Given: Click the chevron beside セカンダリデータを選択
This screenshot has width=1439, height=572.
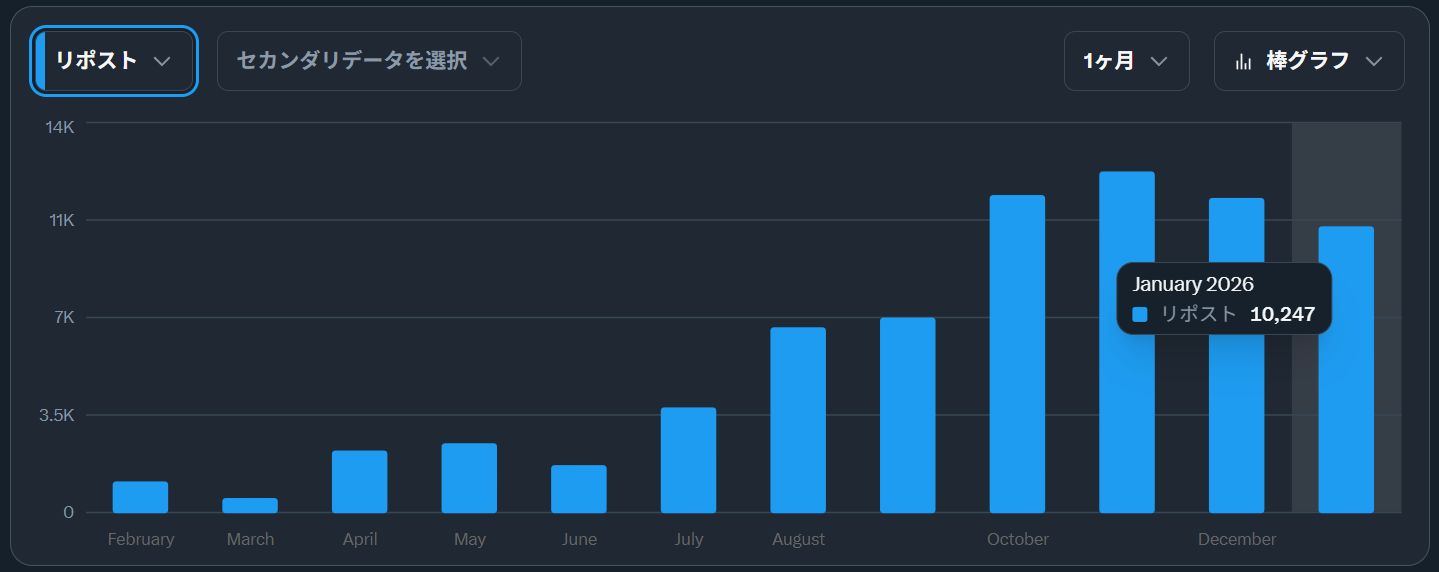Looking at the screenshot, I should (490, 61).
